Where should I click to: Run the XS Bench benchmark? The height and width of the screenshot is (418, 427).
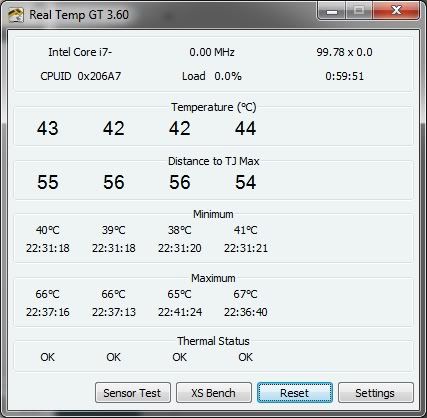[x=214, y=393]
